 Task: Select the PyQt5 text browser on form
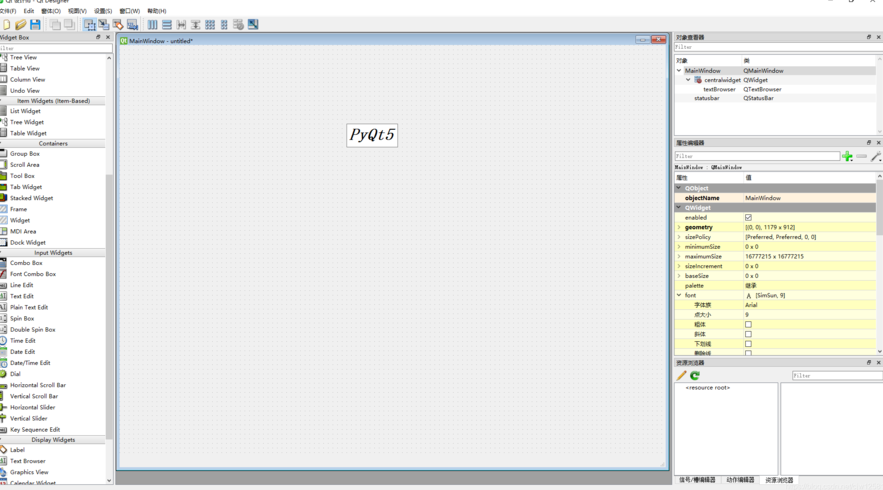[372, 135]
